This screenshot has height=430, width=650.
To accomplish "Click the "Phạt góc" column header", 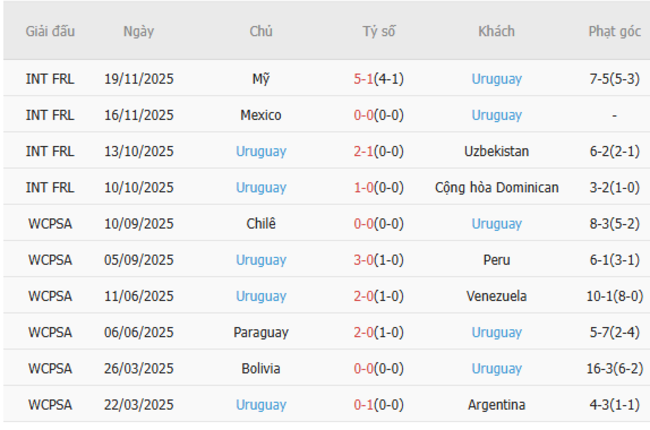I will pos(614,31).
